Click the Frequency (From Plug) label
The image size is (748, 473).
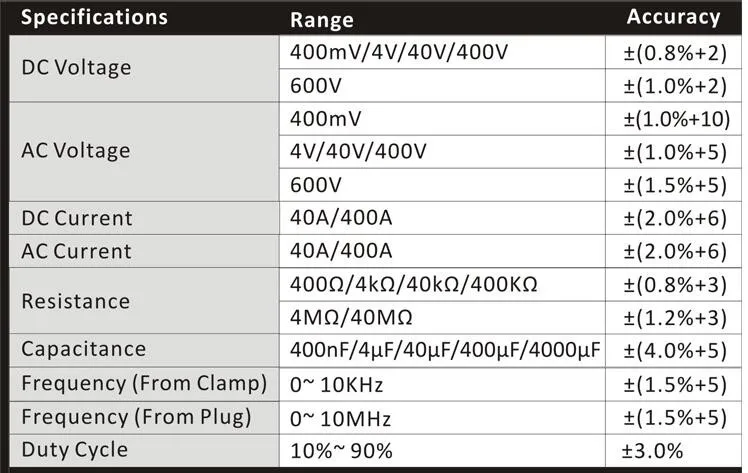pyautogui.click(x=136, y=416)
